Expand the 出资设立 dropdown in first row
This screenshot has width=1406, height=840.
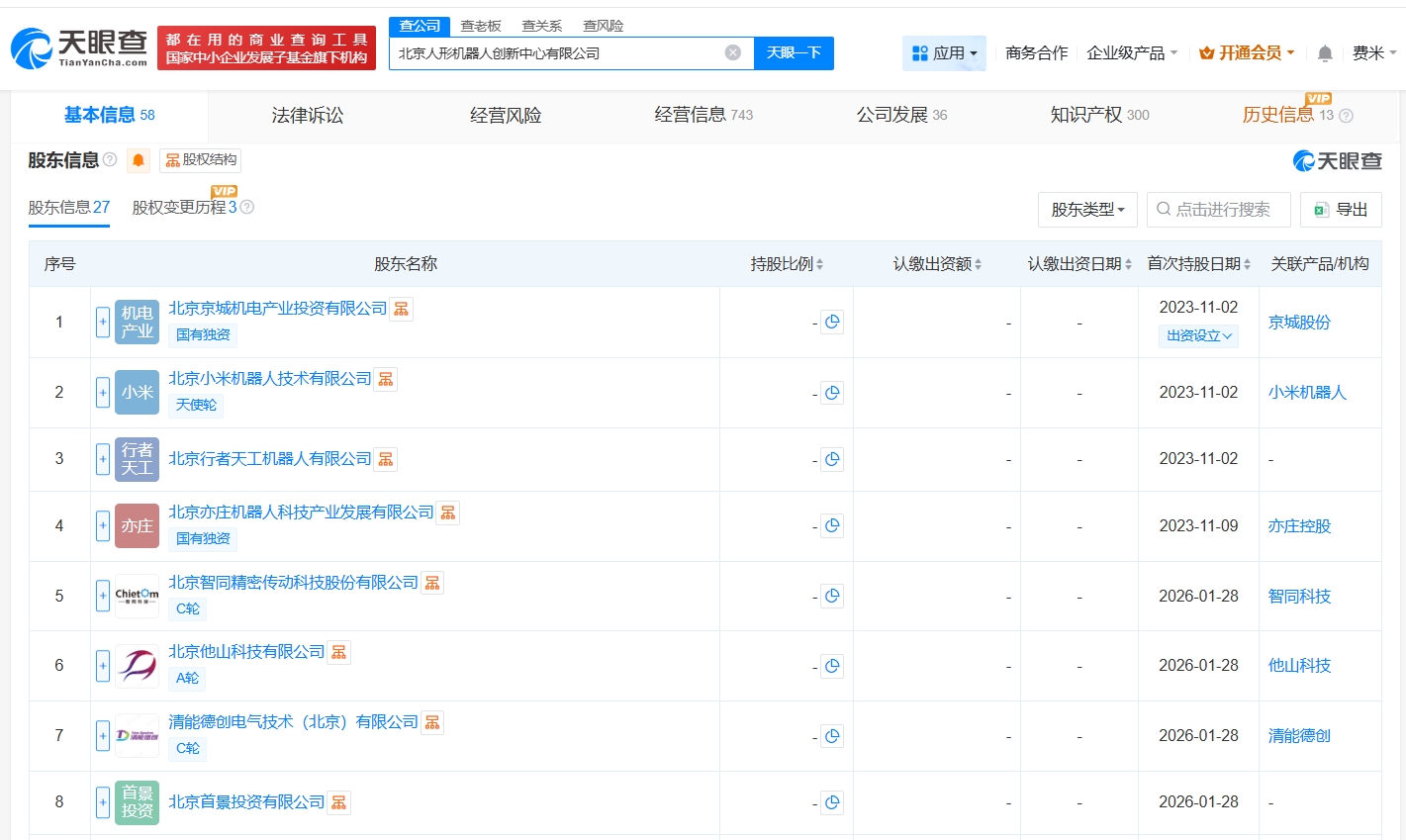(x=1198, y=336)
